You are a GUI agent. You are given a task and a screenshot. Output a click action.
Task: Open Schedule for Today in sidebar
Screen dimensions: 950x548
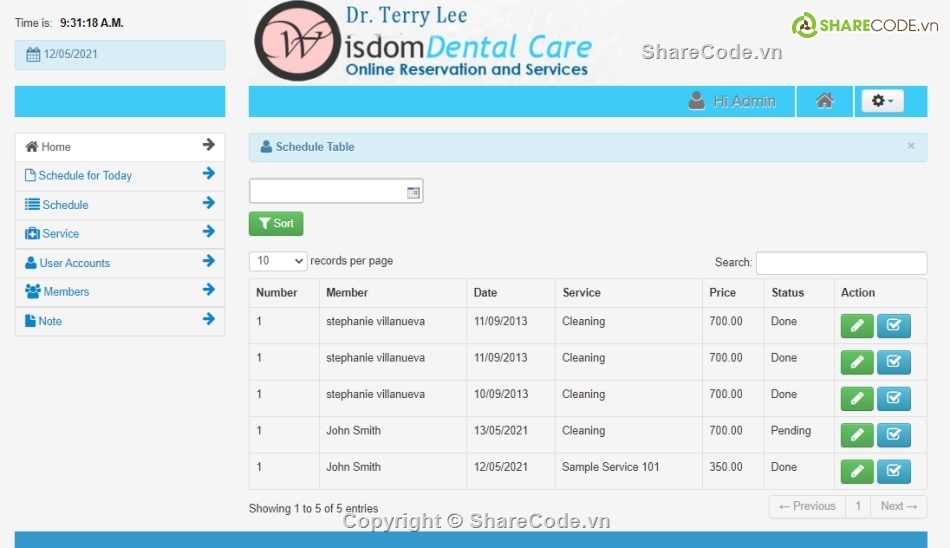coord(85,176)
